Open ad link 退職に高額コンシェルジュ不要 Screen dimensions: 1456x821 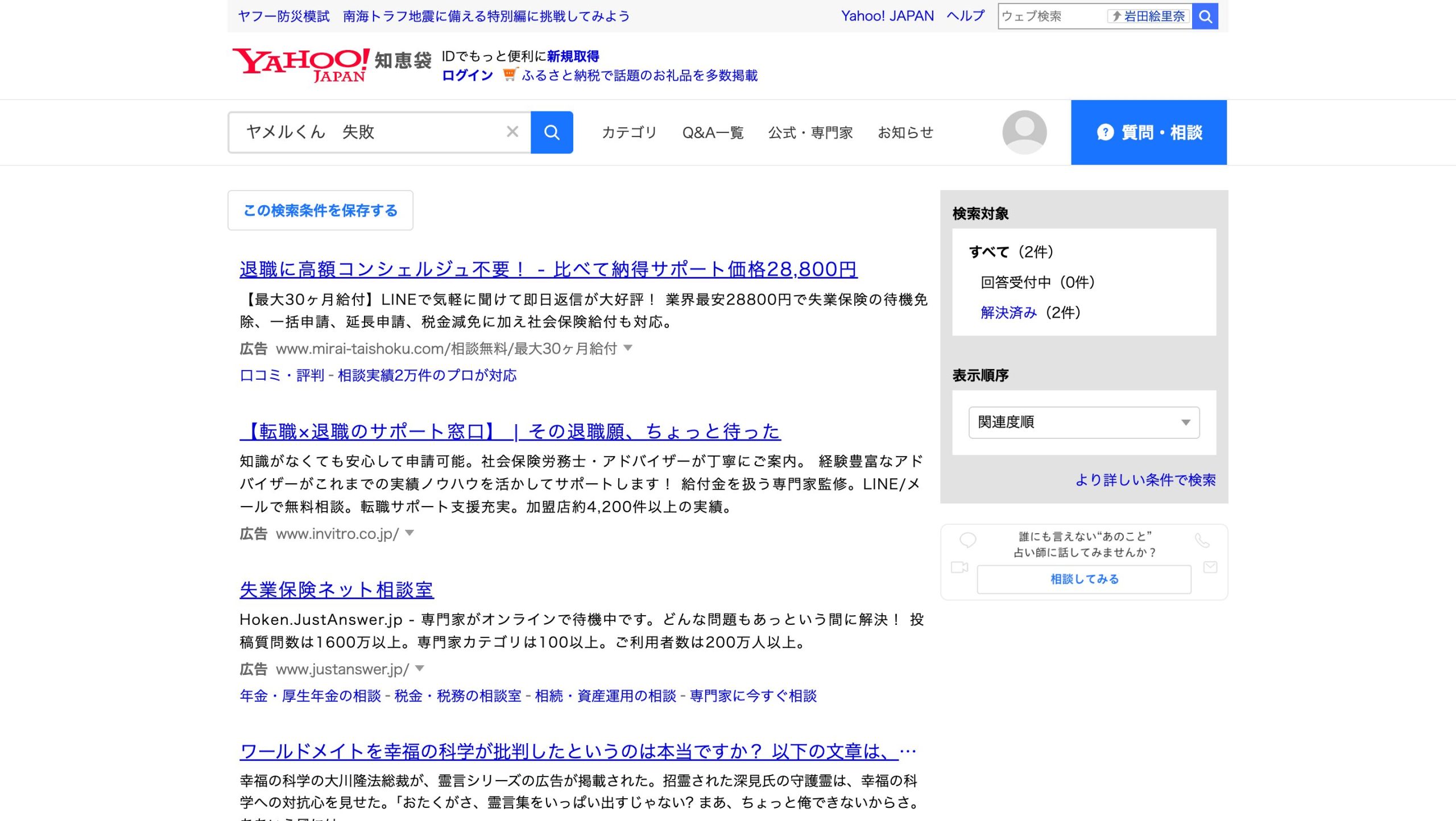548,269
